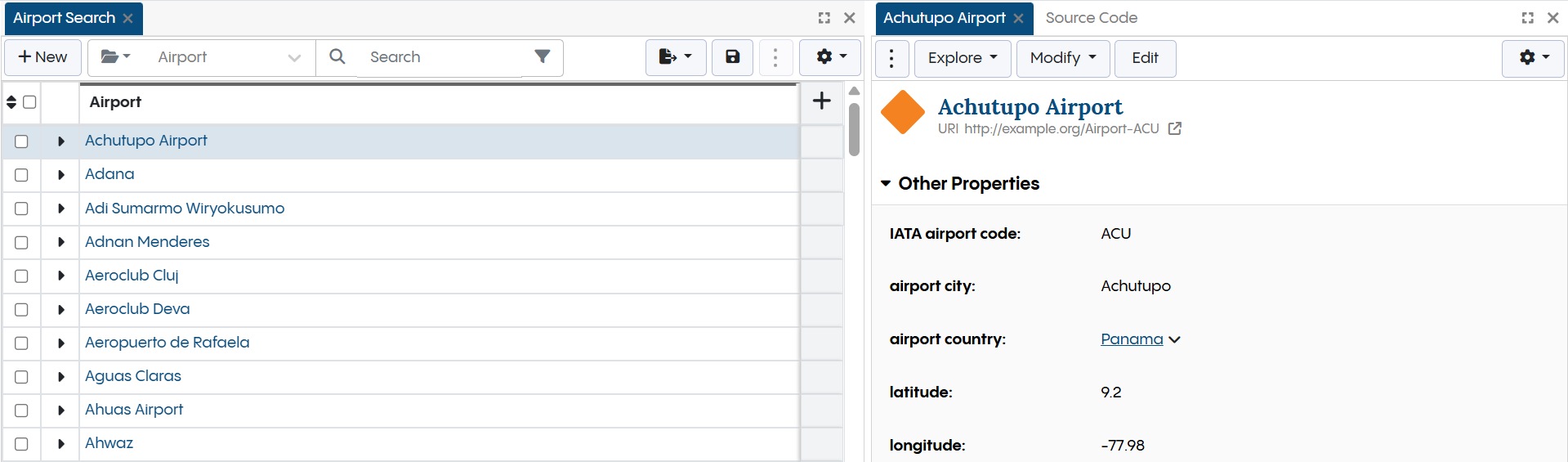
Task: Expand the Aeropuerto de Rafaela row
Action: pyautogui.click(x=60, y=343)
